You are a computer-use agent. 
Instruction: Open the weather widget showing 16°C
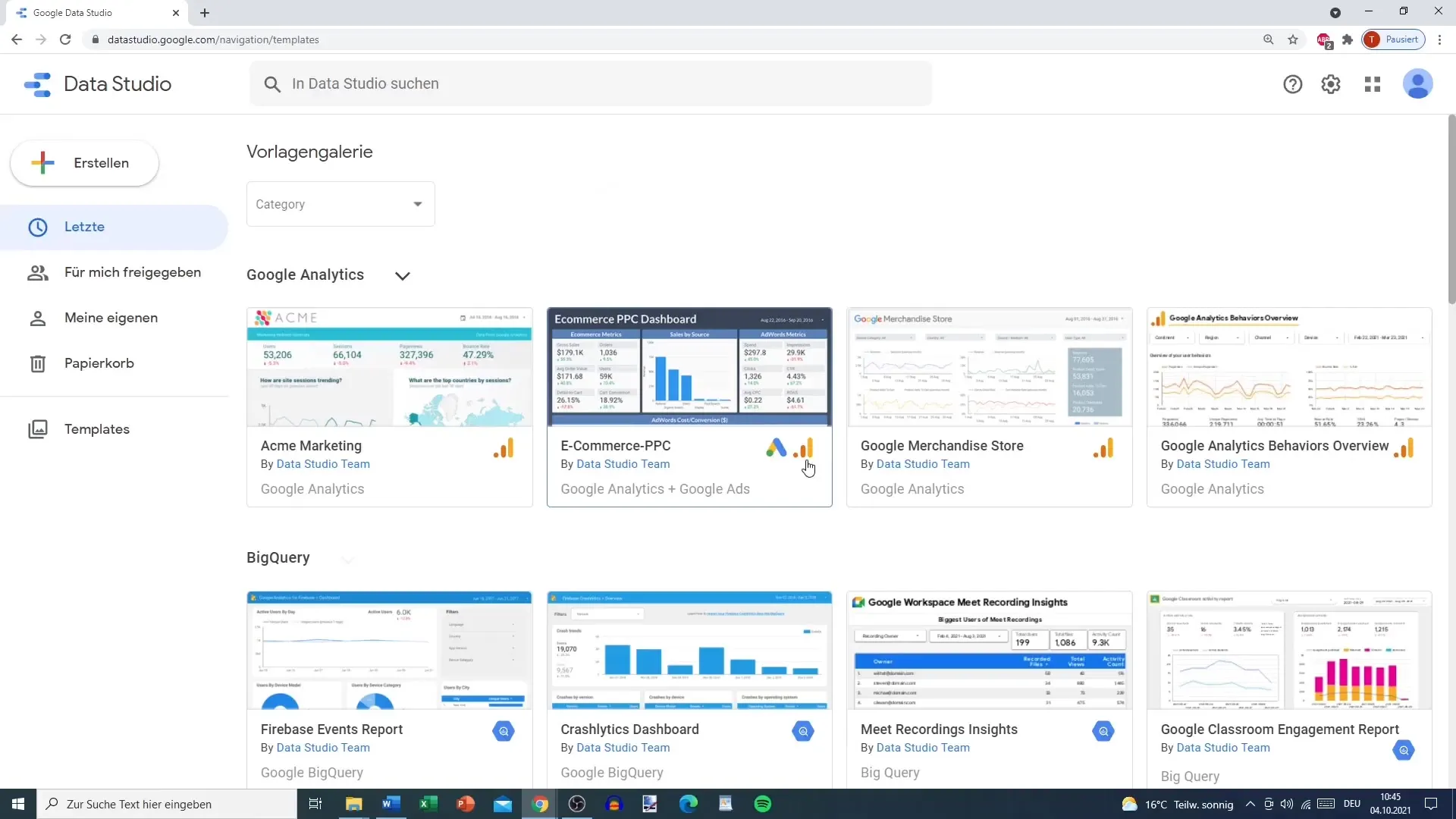[1178, 804]
